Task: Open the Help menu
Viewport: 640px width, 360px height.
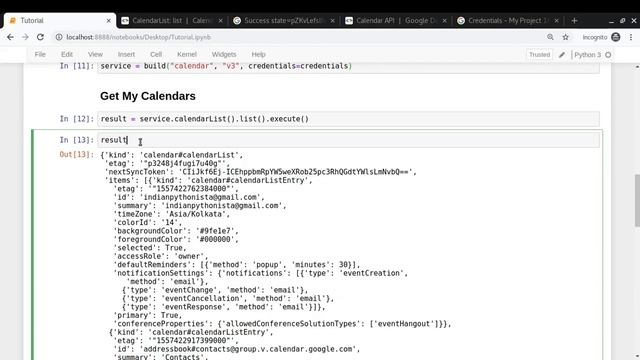Action: 258,54
